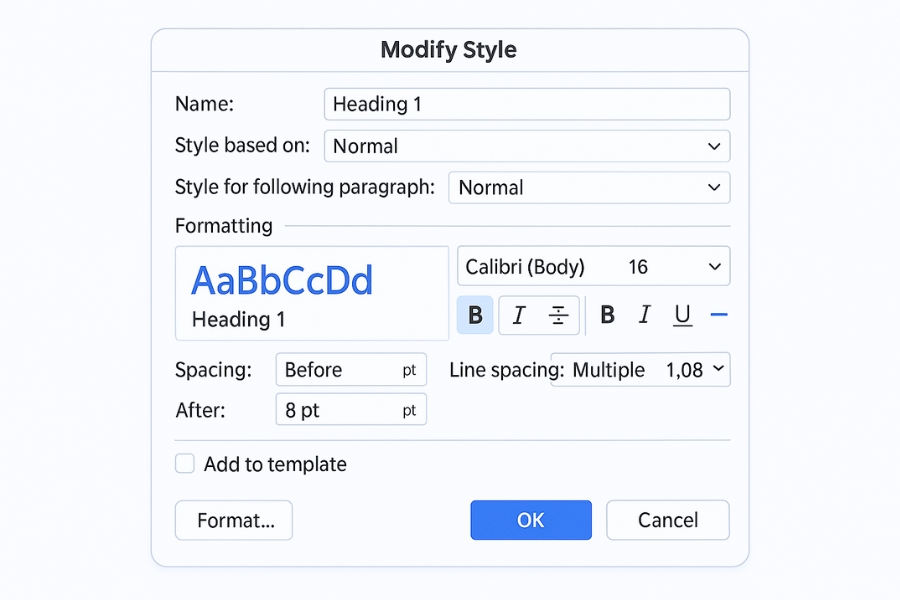This screenshot has width=900, height=600.
Task: Open the Style for following paragraph dropdown
Action: point(589,187)
